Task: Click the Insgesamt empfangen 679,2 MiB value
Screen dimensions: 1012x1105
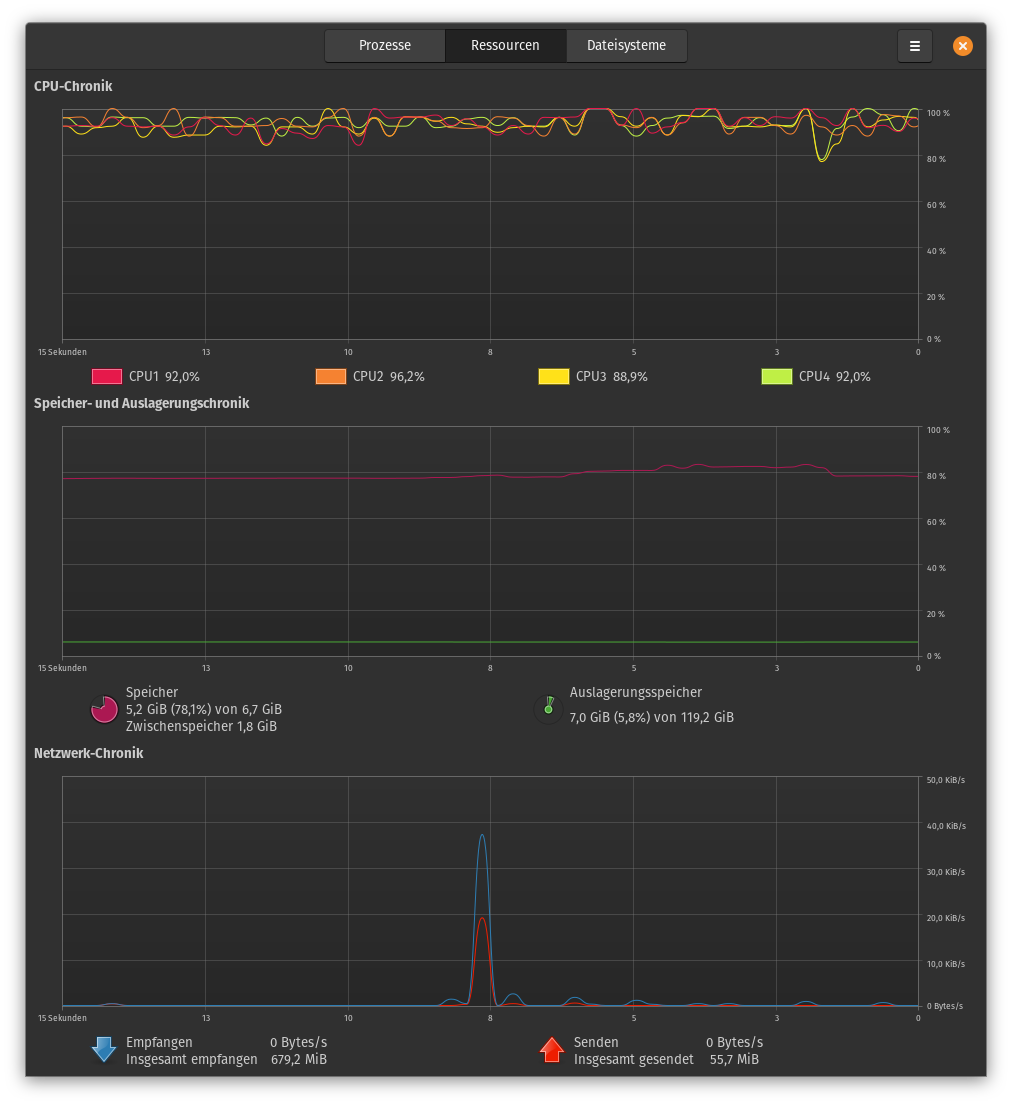Action: 299,1059
